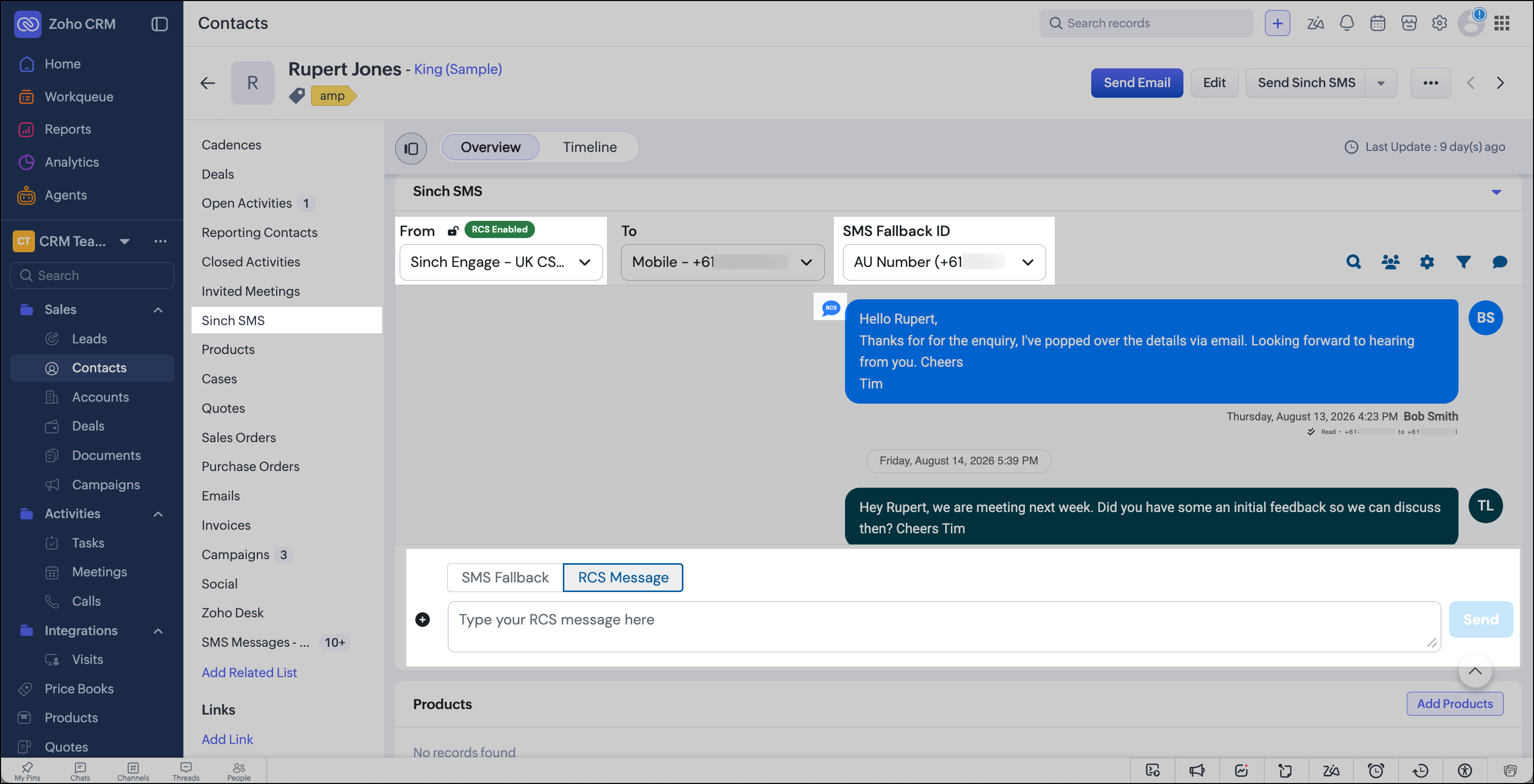Click the megaphone icon in bottom bar
Image resolution: width=1534 pixels, height=784 pixels.
click(x=1197, y=771)
